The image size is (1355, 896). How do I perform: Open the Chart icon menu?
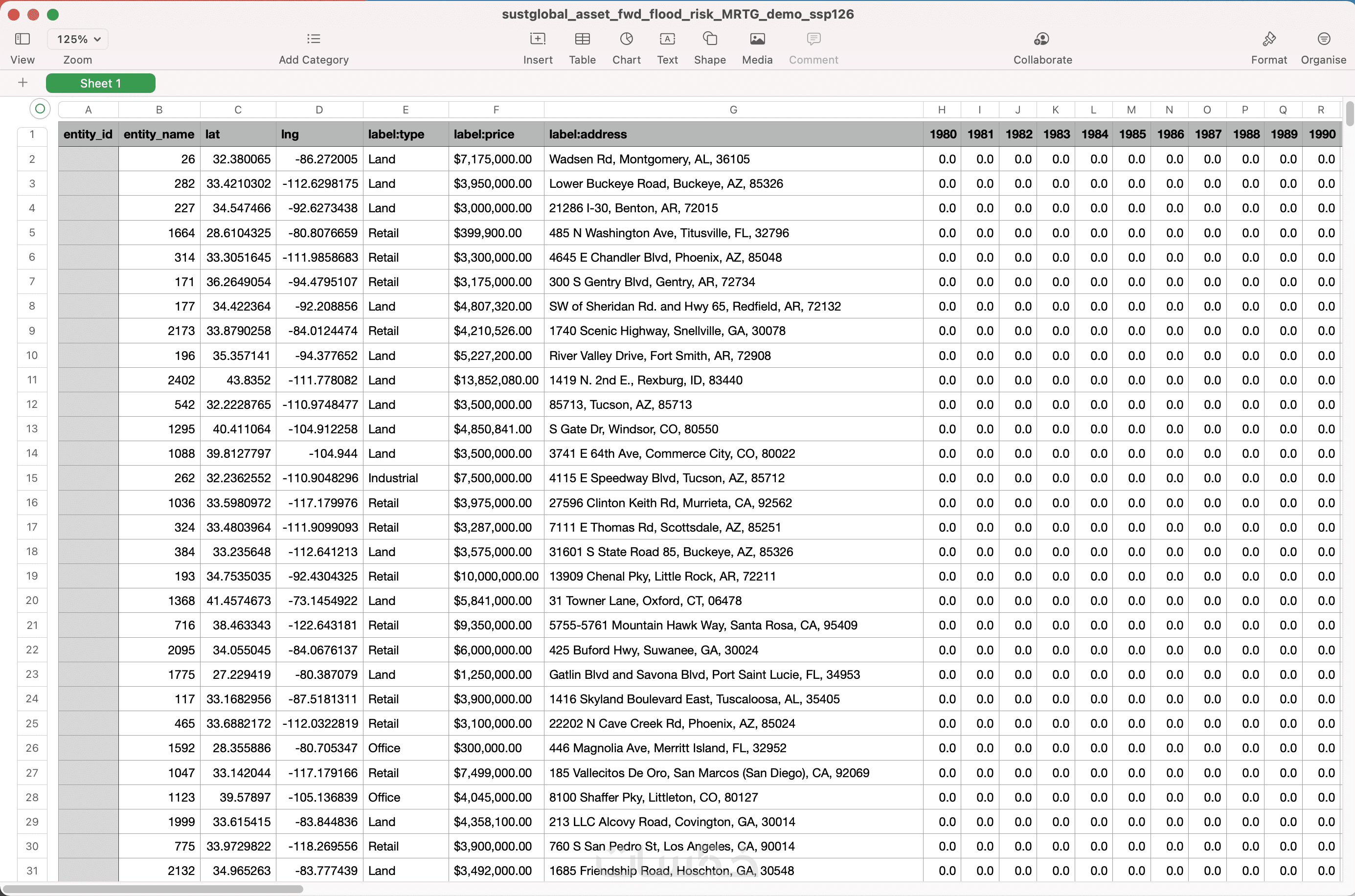click(626, 39)
